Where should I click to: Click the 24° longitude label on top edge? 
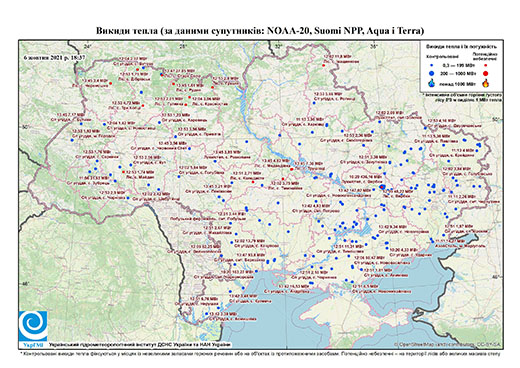pyautogui.click(x=88, y=46)
